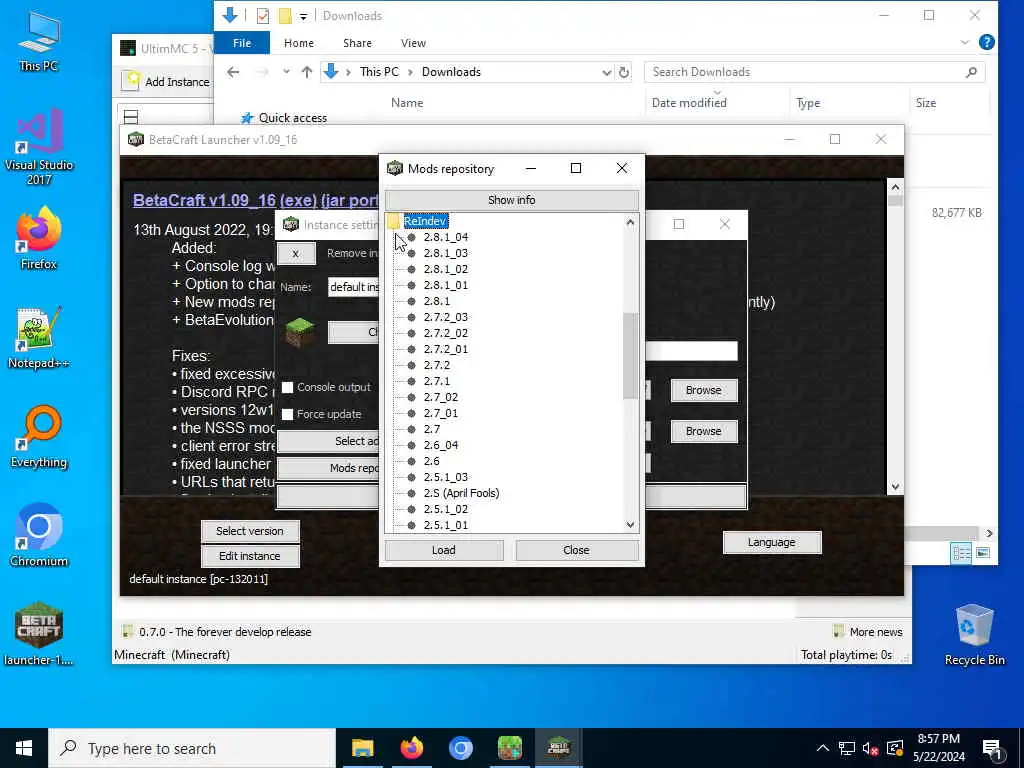Open notification center icon
The image size is (1024, 768).
click(993, 749)
